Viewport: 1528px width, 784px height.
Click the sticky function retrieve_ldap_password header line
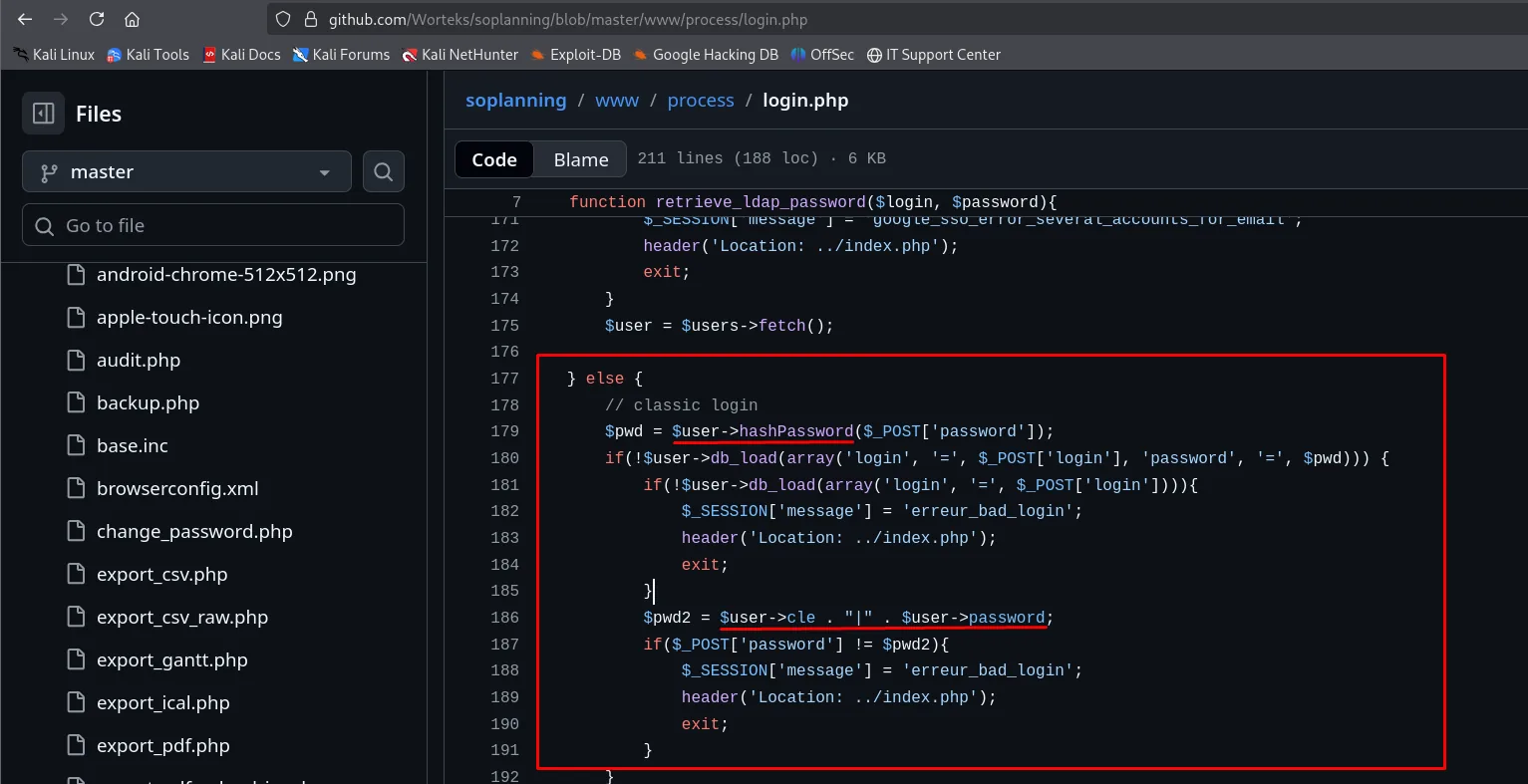click(x=812, y=202)
